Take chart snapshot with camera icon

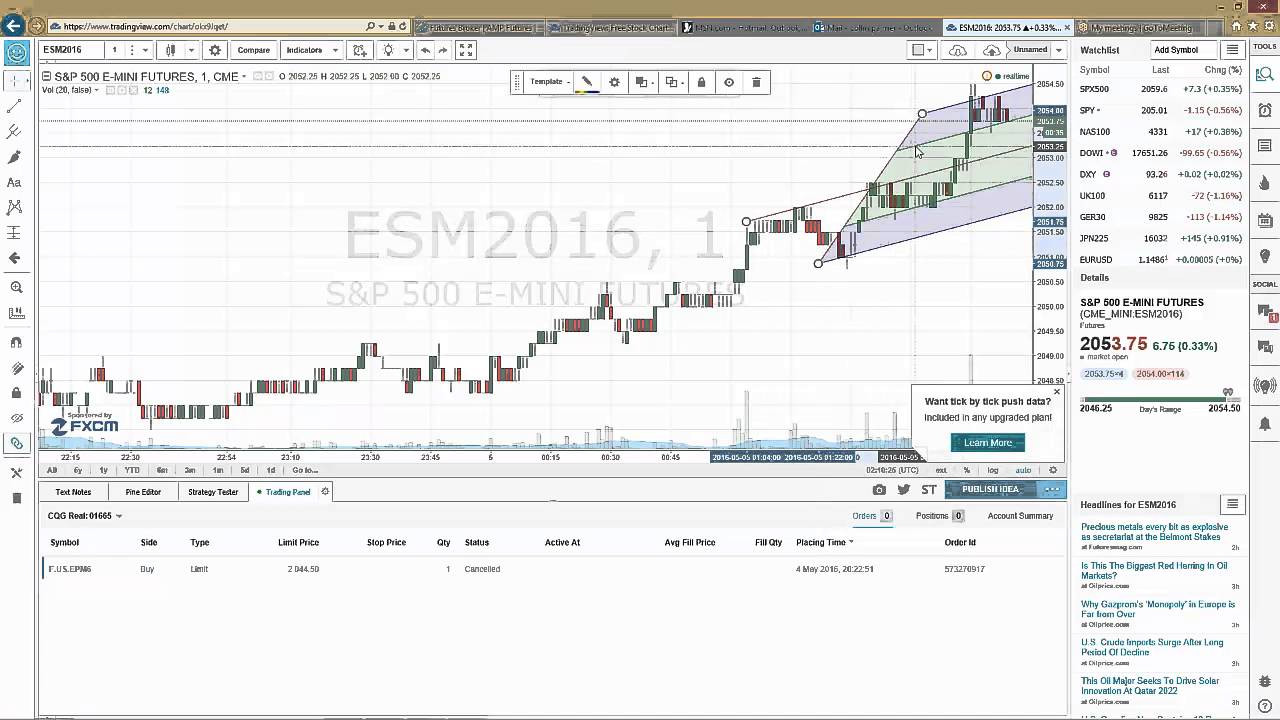[x=879, y=489]
